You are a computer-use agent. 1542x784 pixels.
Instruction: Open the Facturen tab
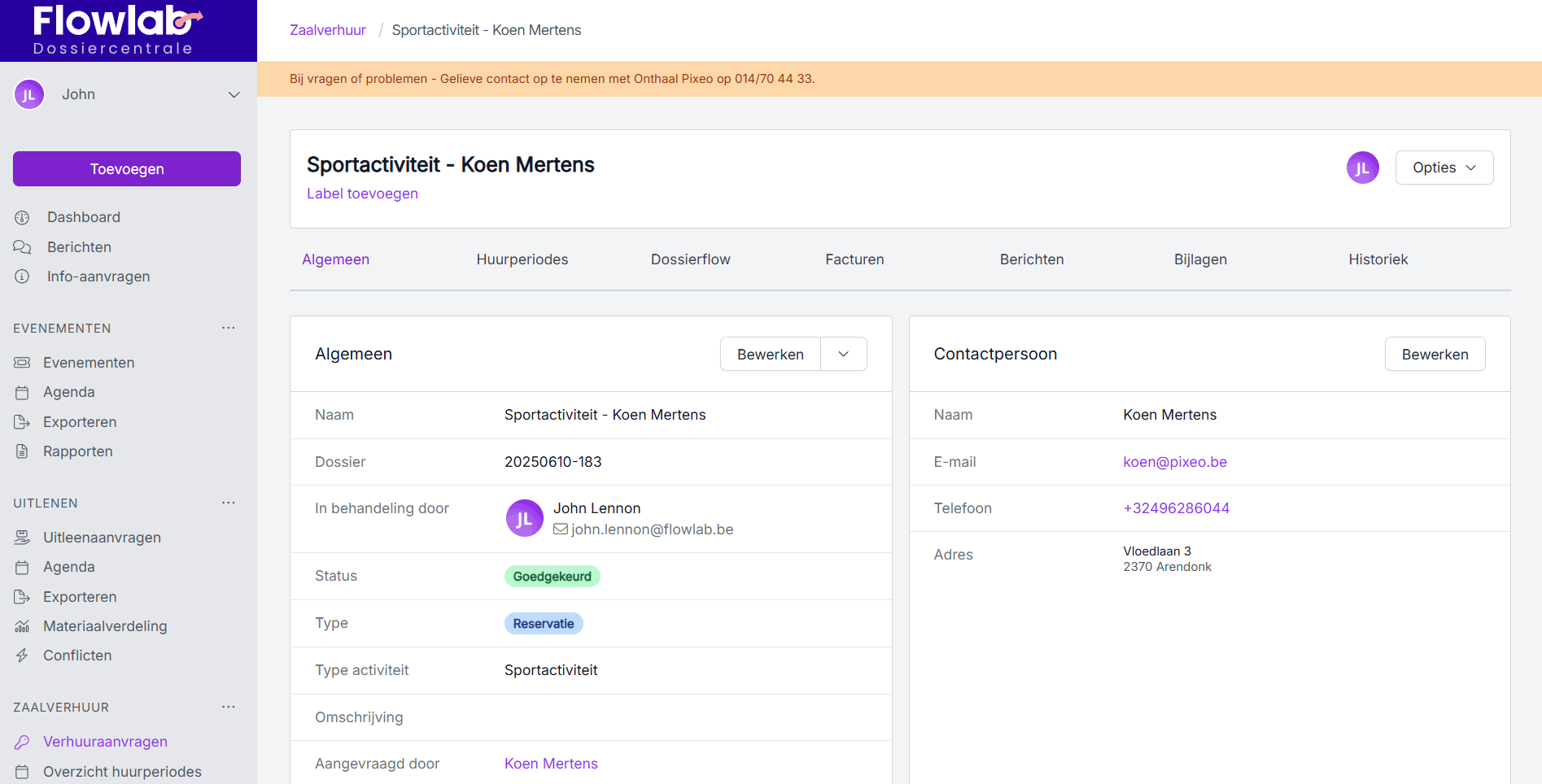point(854,259)
